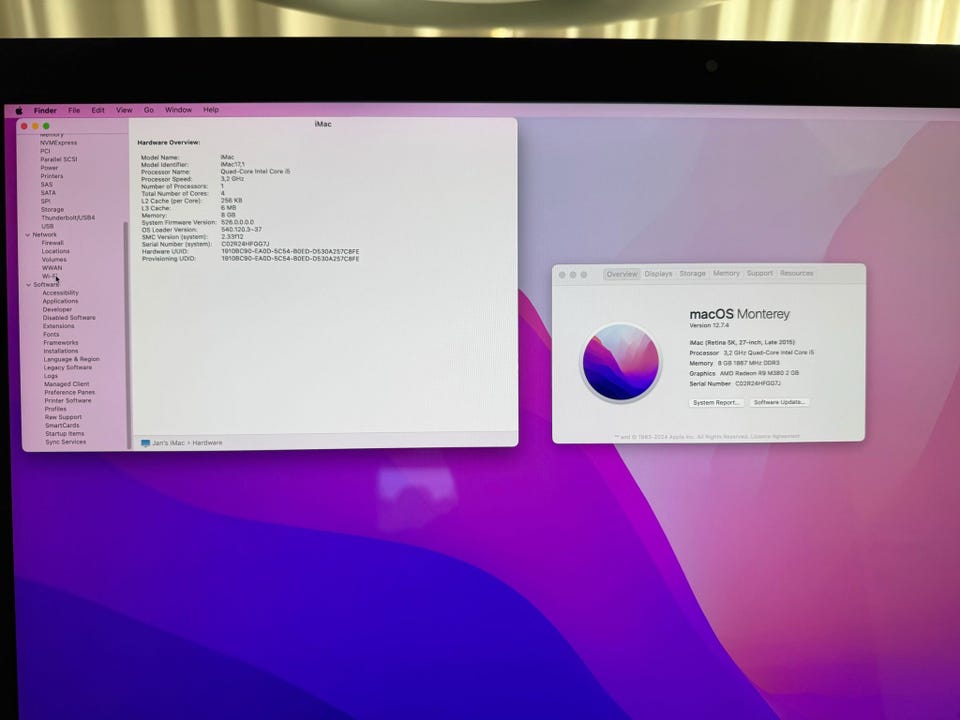The image size is (960, 720).
Task: Click the iMac17,1 model identifier value
Action: [233, 165]
